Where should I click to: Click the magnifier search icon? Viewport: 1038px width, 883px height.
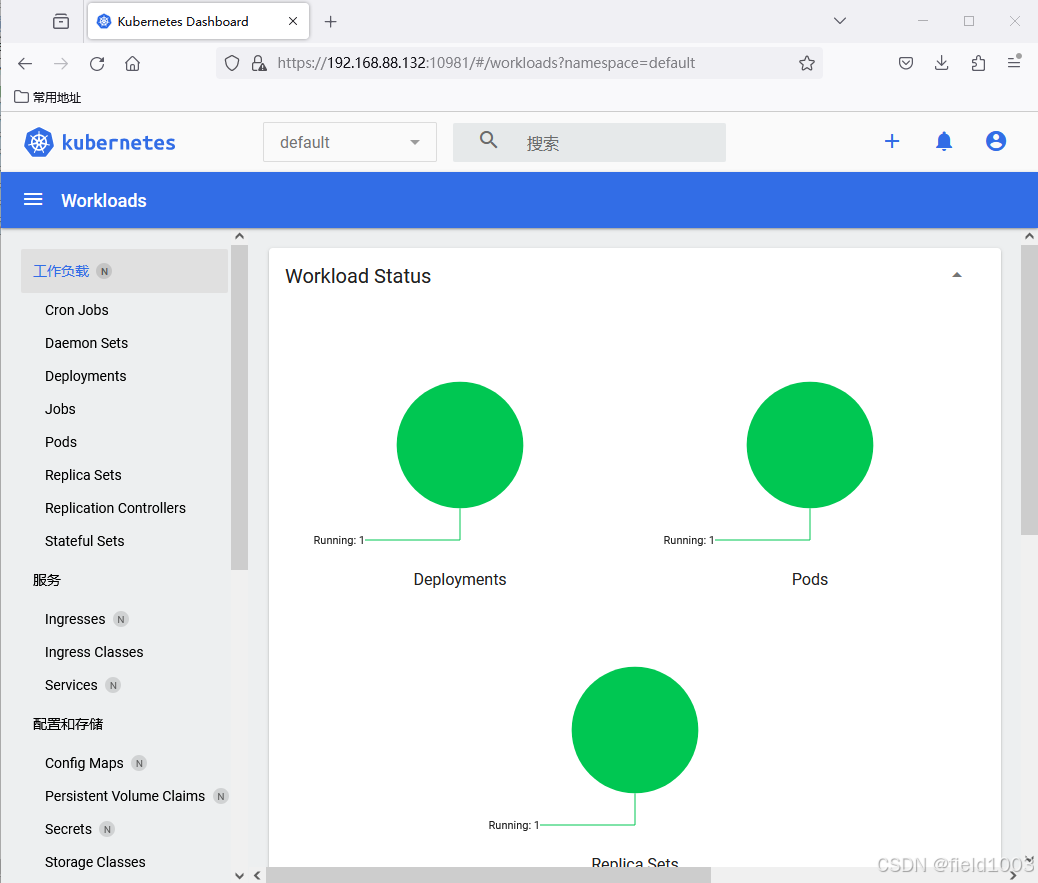click(489, 140)
